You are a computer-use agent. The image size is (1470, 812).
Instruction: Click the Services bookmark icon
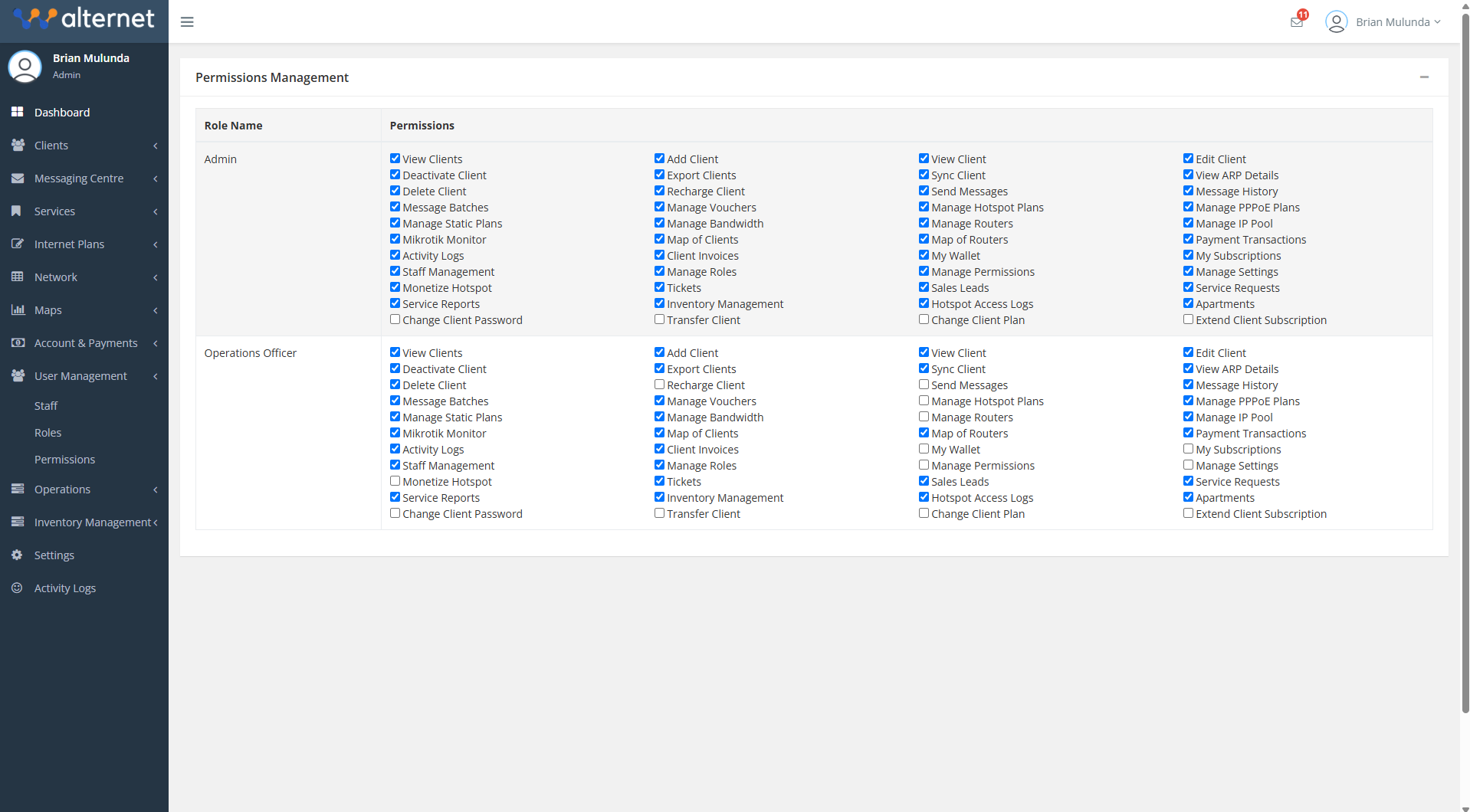coord(17,211)
